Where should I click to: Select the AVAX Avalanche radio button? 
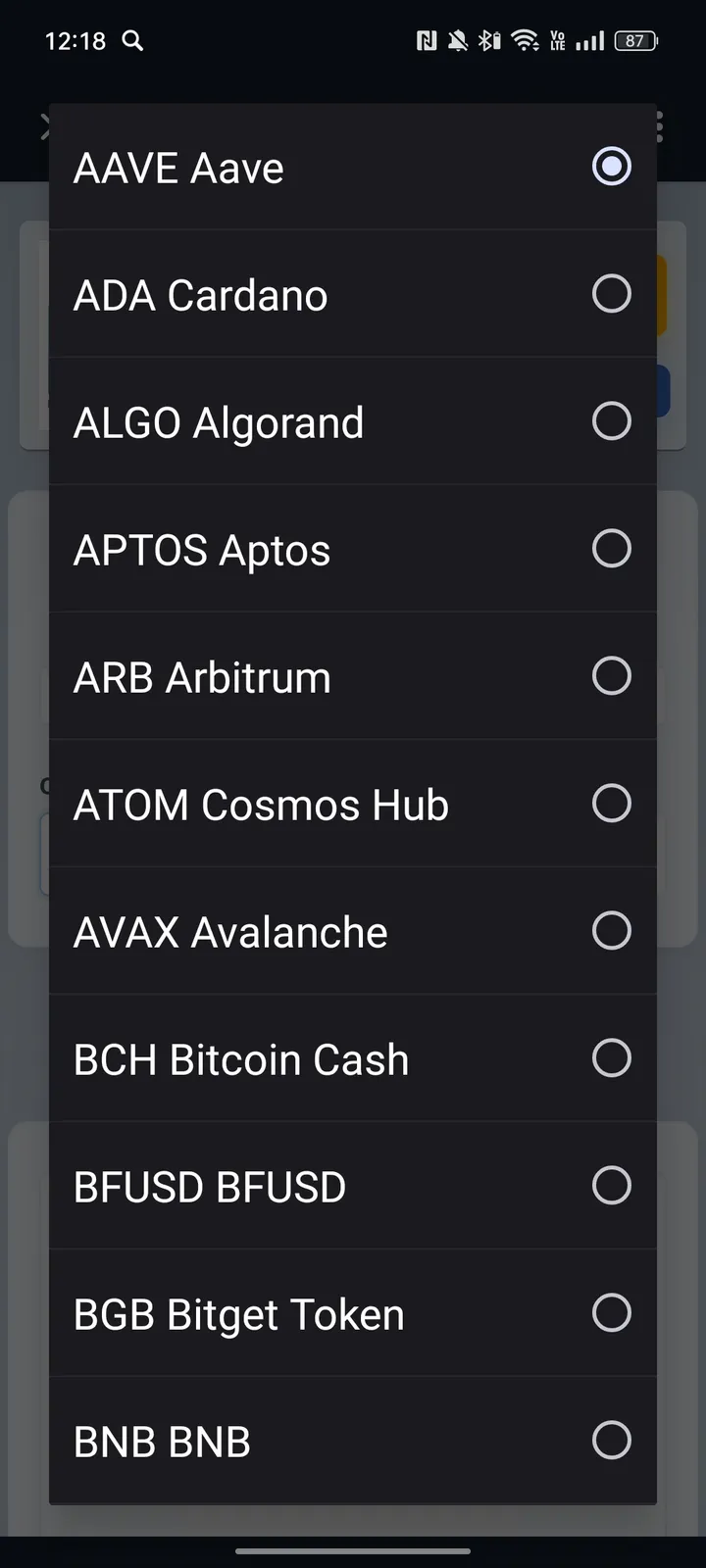click(x=611, y=931)
